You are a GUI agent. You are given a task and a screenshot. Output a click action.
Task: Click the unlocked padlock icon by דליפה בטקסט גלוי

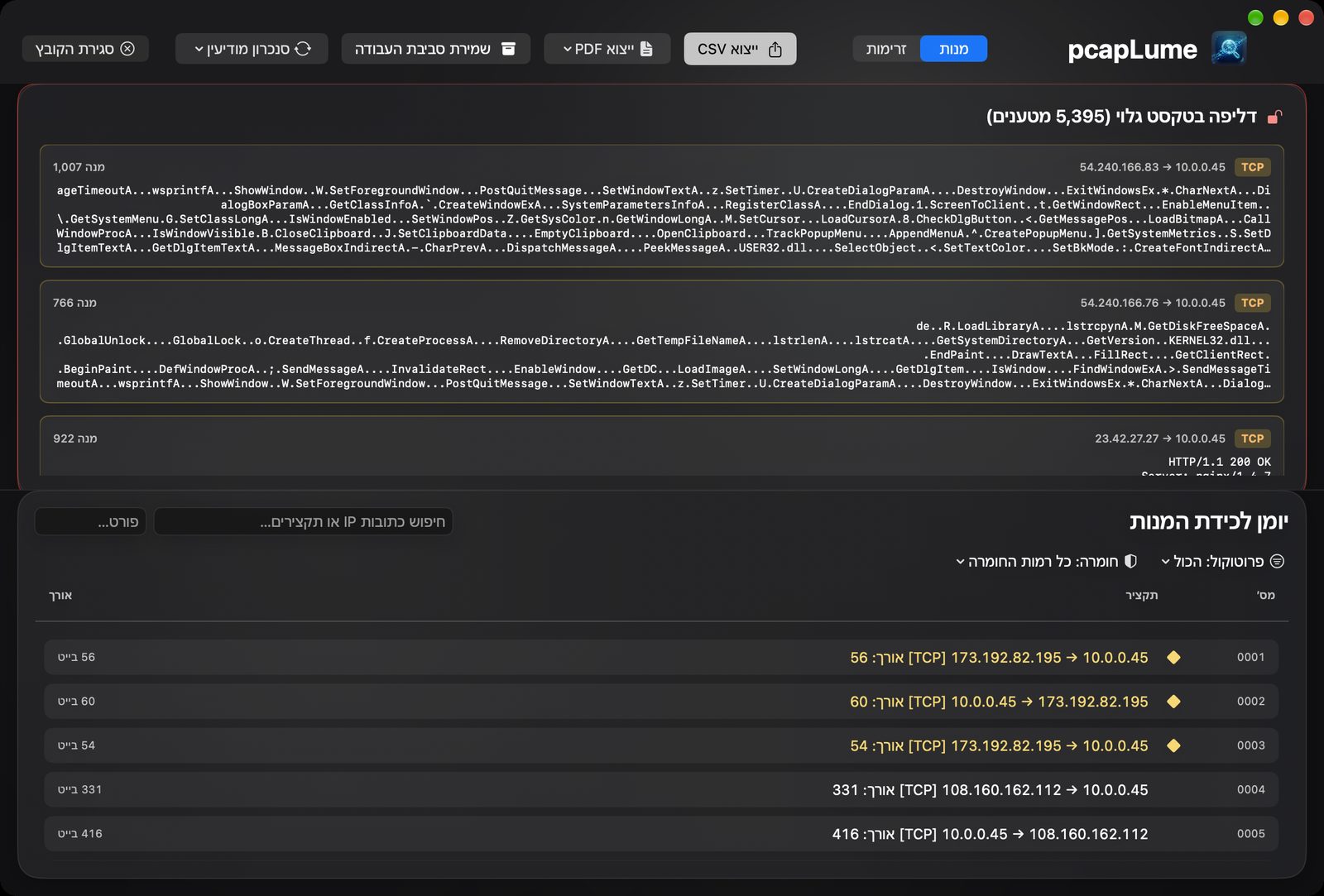[1275, 117]
